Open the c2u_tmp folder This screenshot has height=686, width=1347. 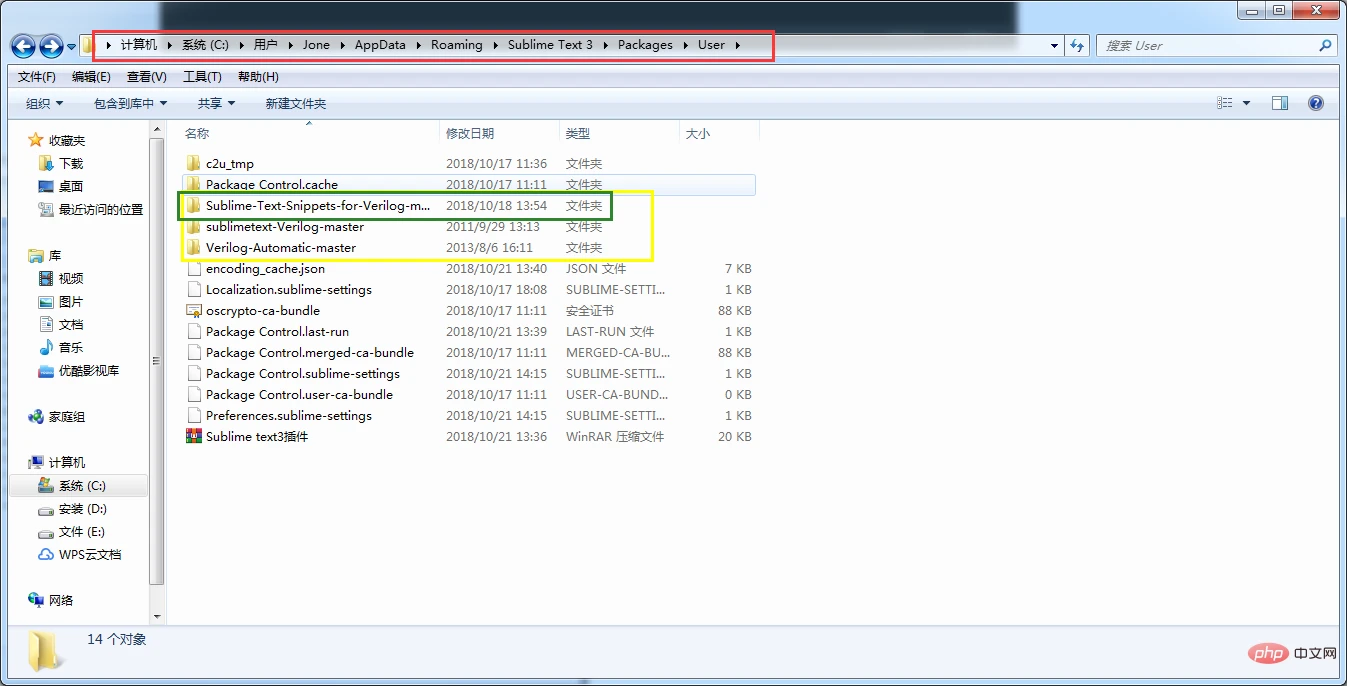pyautogui.click(x=229, y=164)
